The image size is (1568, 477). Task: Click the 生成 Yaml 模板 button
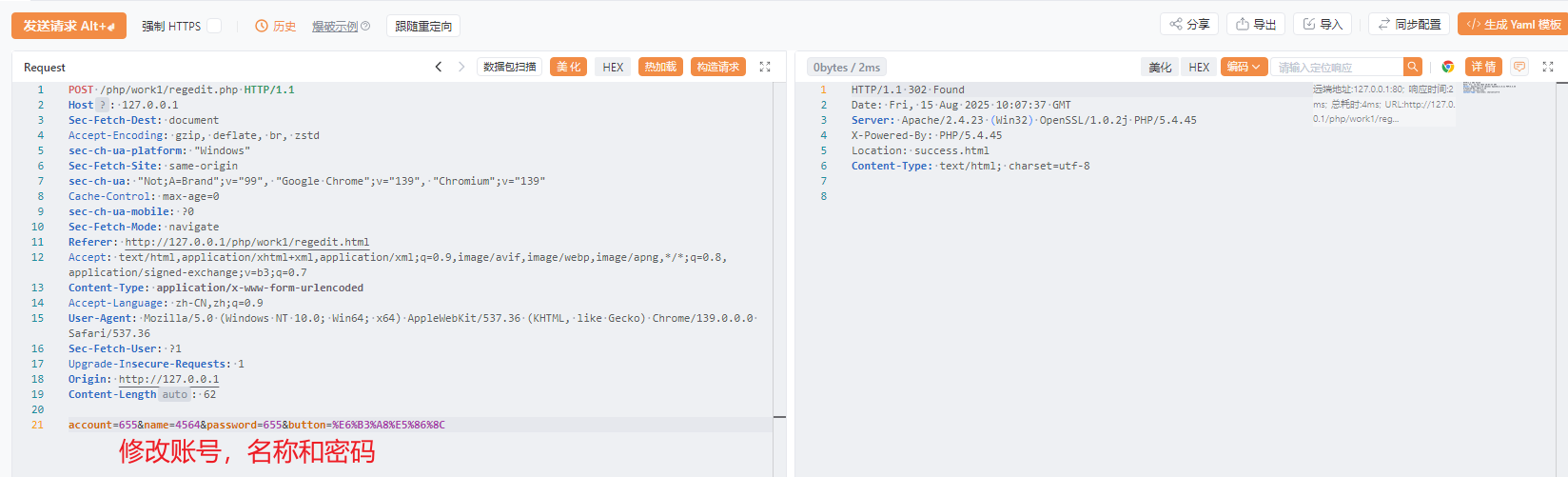click(x=1514, y=25)
